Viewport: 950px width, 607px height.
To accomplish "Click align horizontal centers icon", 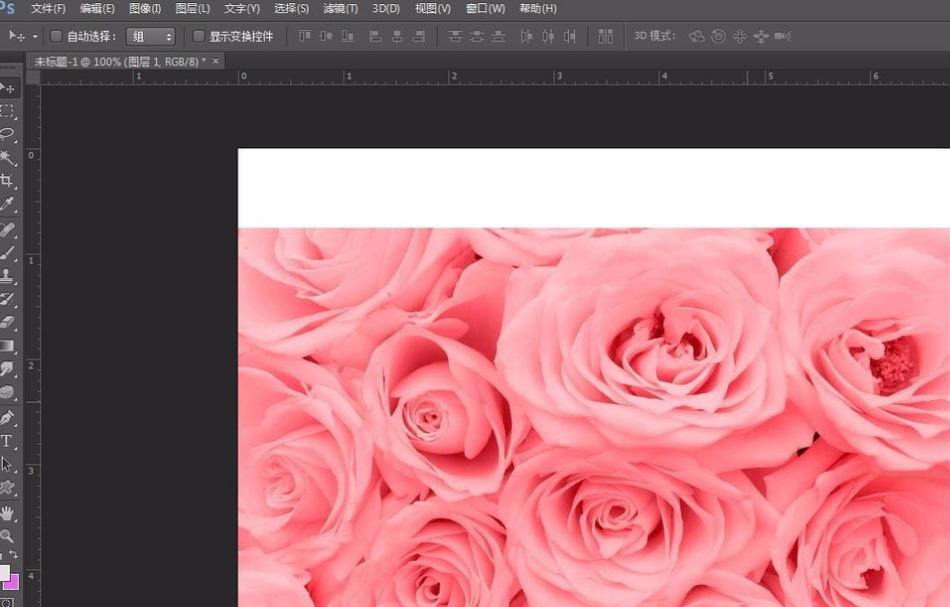I will tap(397, 36).
